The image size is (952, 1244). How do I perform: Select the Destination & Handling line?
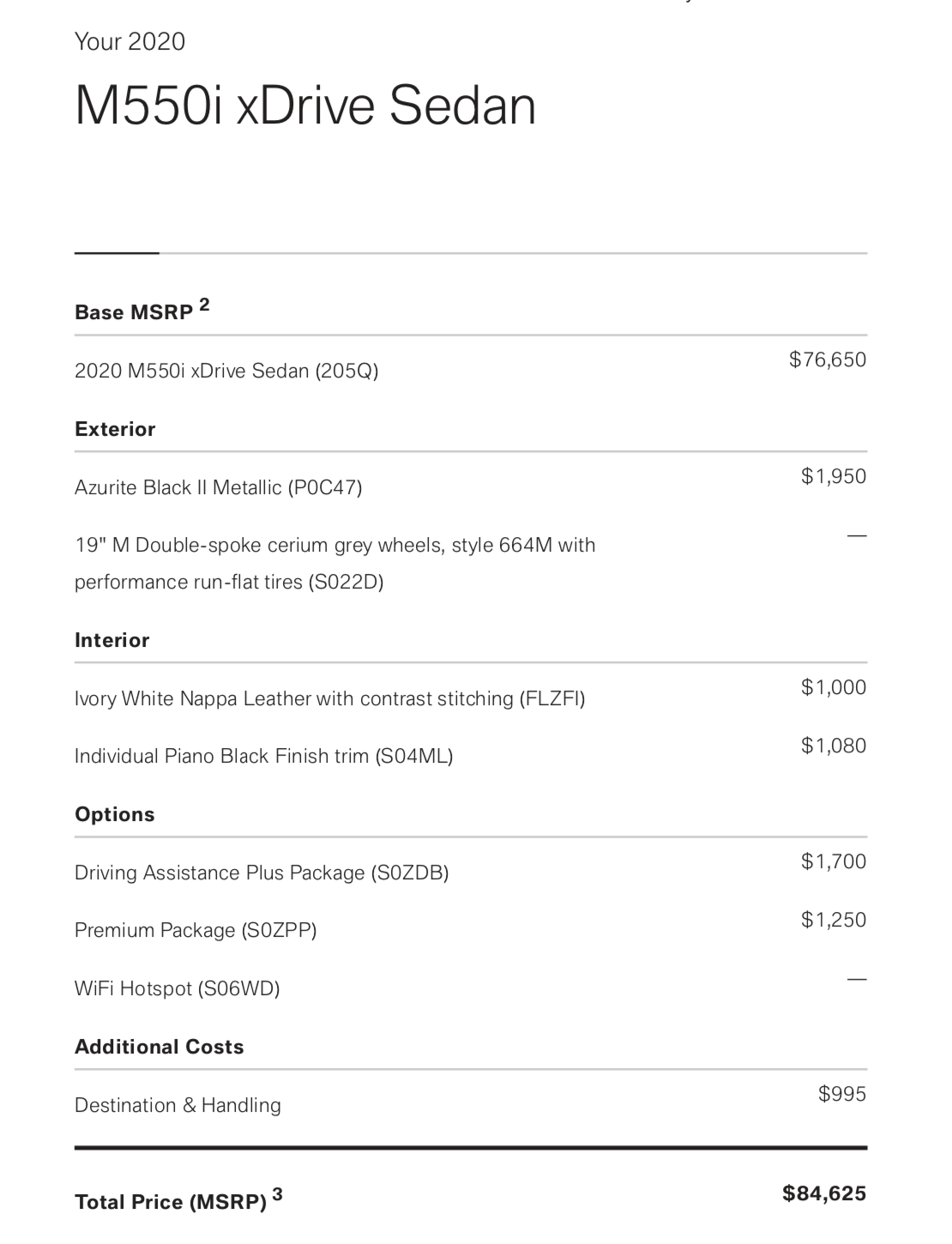(x=178, y=1105)
